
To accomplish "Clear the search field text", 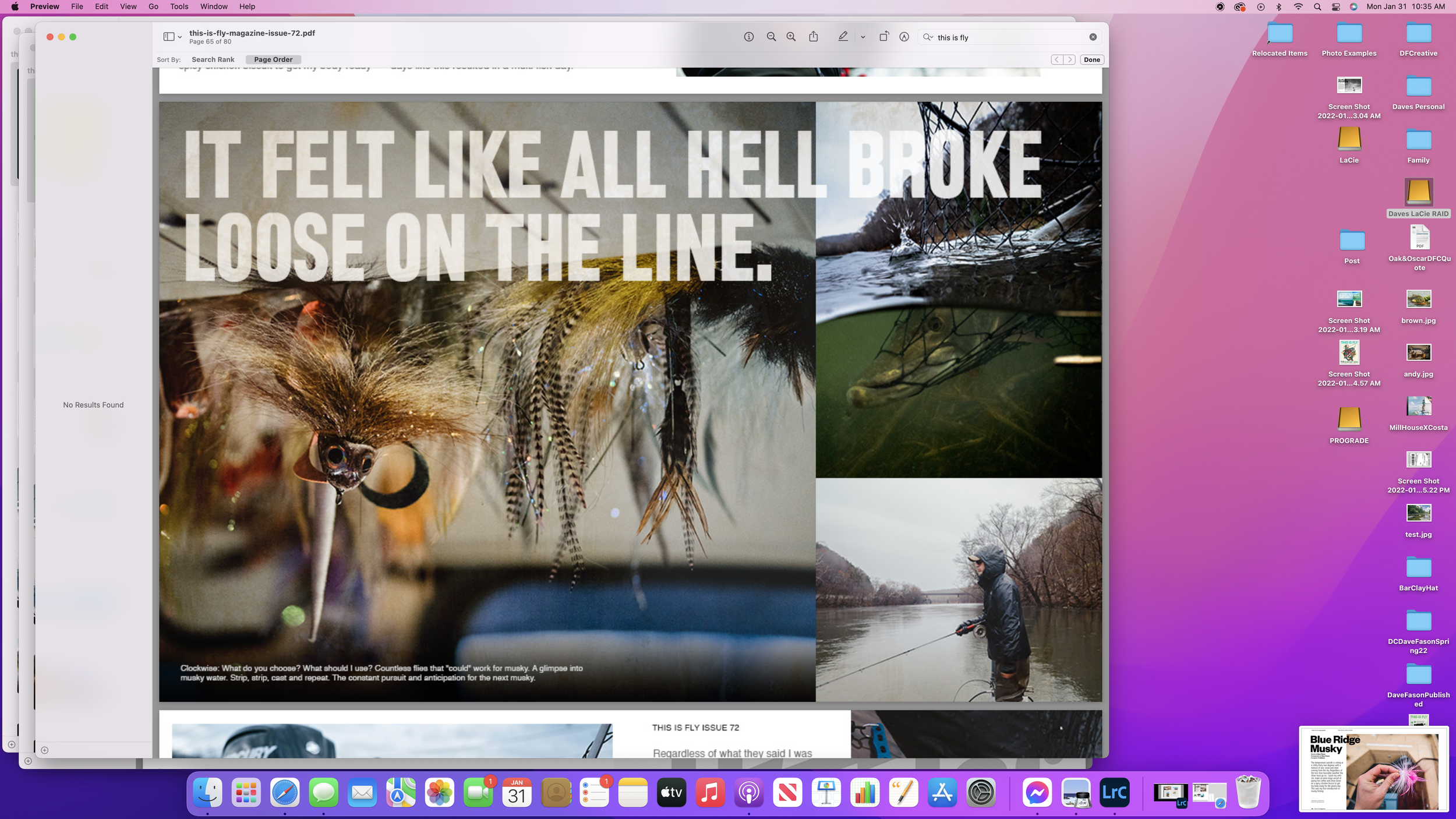I will [1093, 37].
